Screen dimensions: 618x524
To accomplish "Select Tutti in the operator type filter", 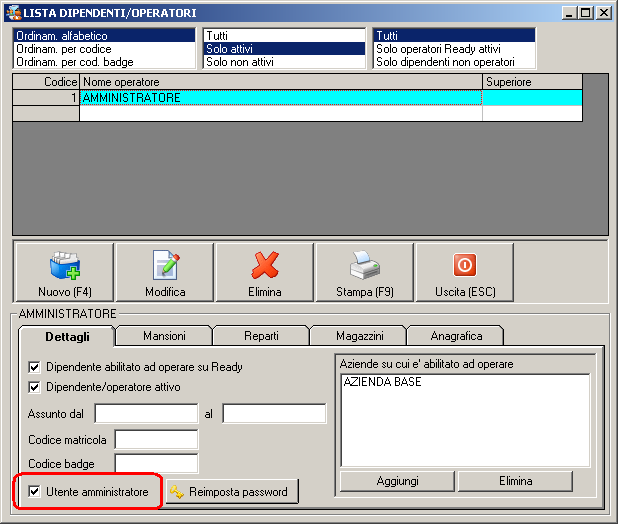I will point(454,36).
